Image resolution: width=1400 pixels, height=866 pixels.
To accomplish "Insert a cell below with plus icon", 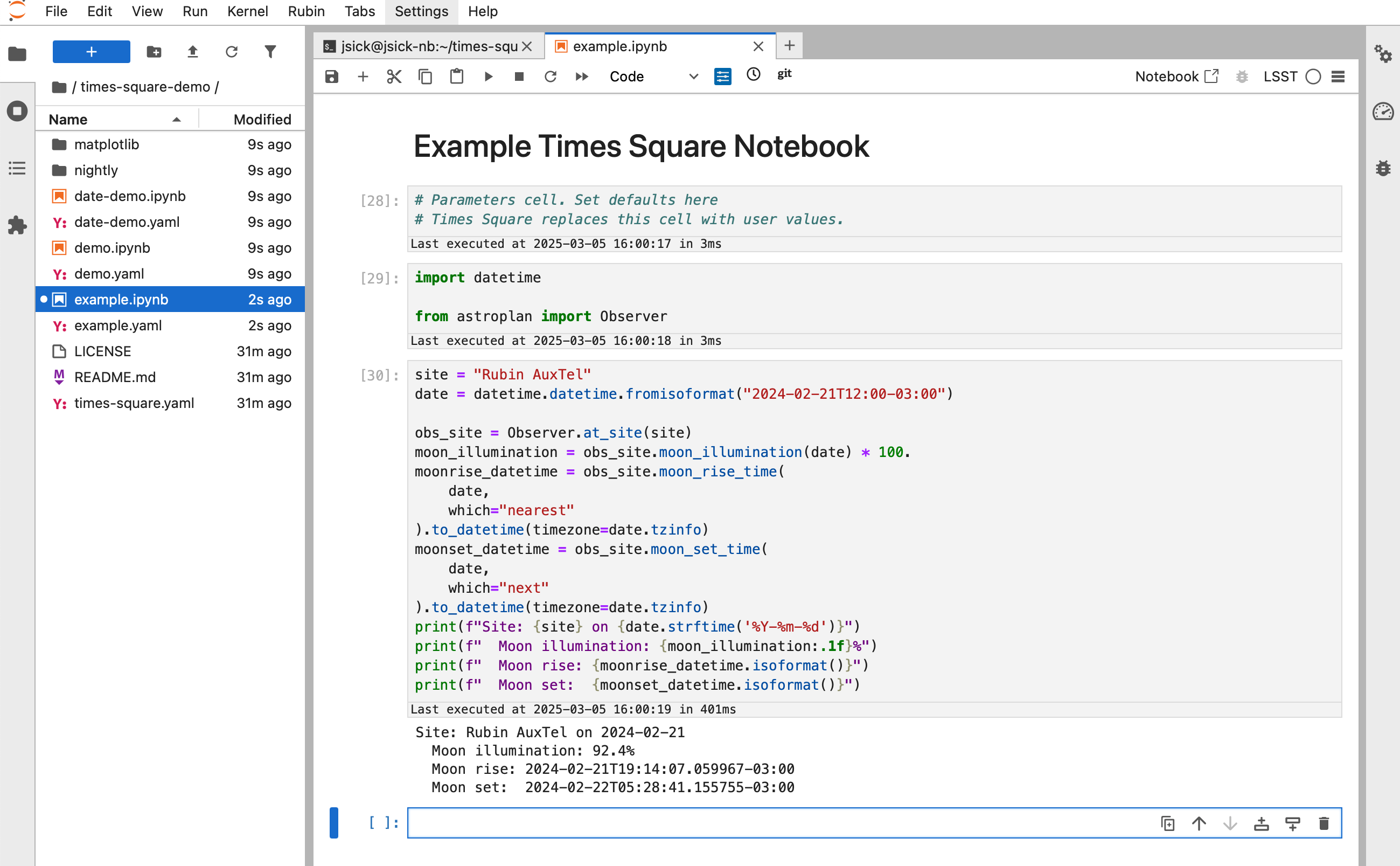I will [x=363, y=77].
